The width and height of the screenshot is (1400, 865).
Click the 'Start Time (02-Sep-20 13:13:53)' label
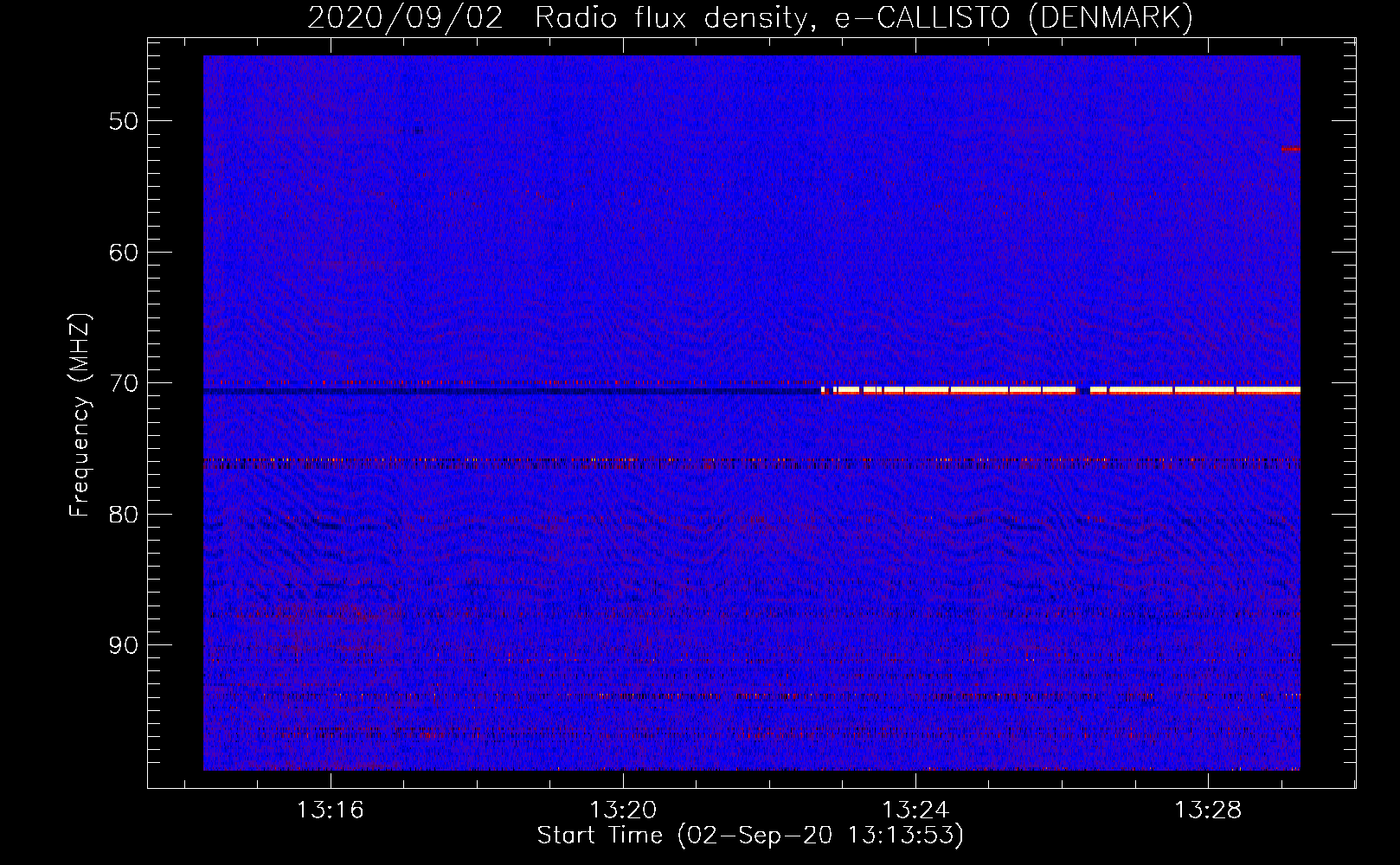tap(750, 836)
